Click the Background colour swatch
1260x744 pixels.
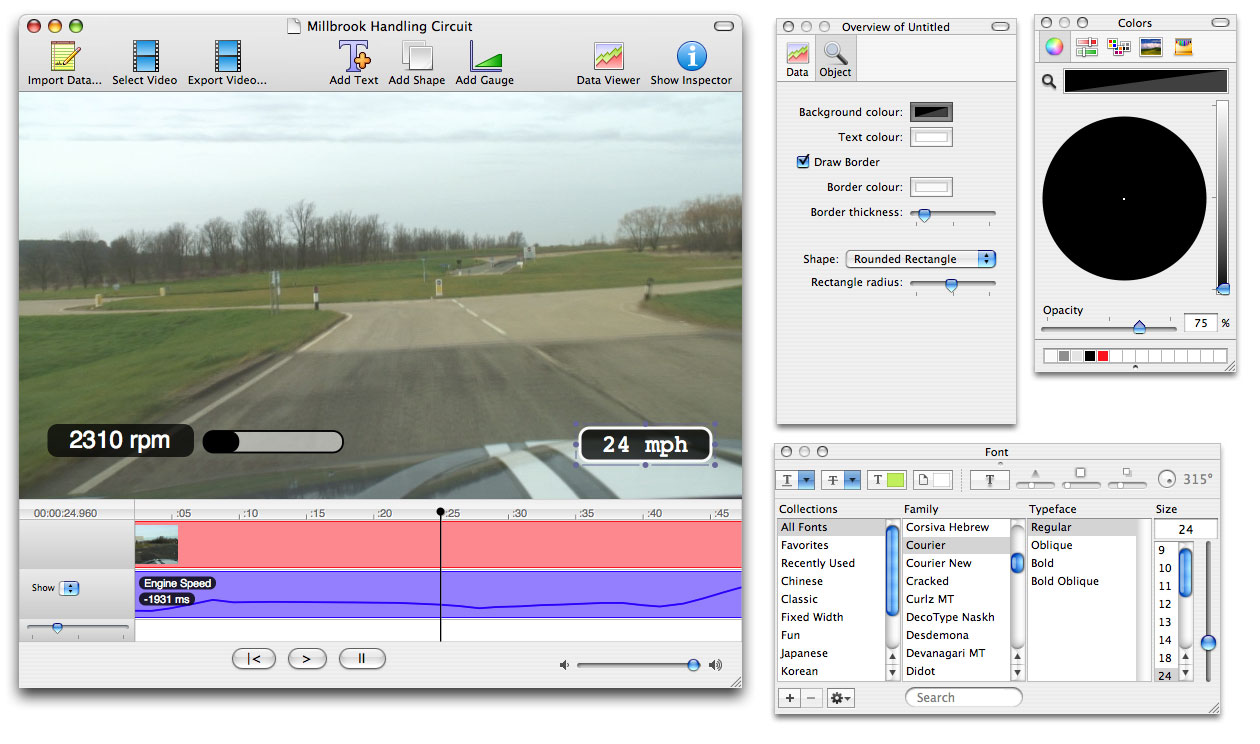[930, 112]
